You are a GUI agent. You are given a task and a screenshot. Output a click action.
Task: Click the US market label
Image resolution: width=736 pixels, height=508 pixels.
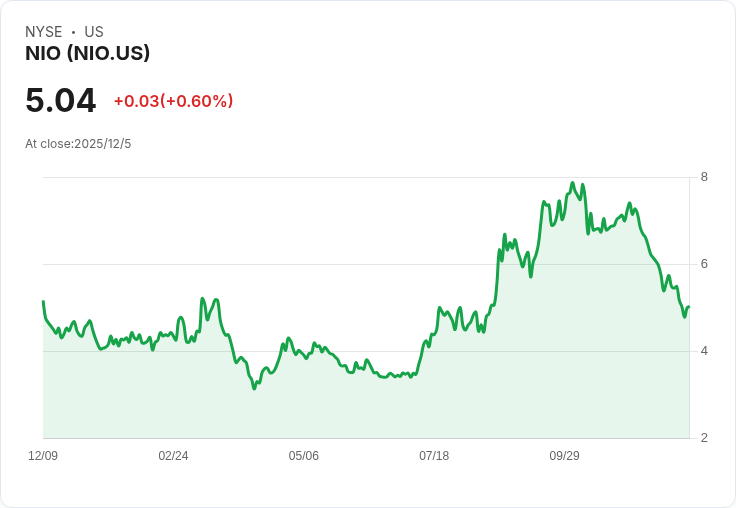(94, 32)
